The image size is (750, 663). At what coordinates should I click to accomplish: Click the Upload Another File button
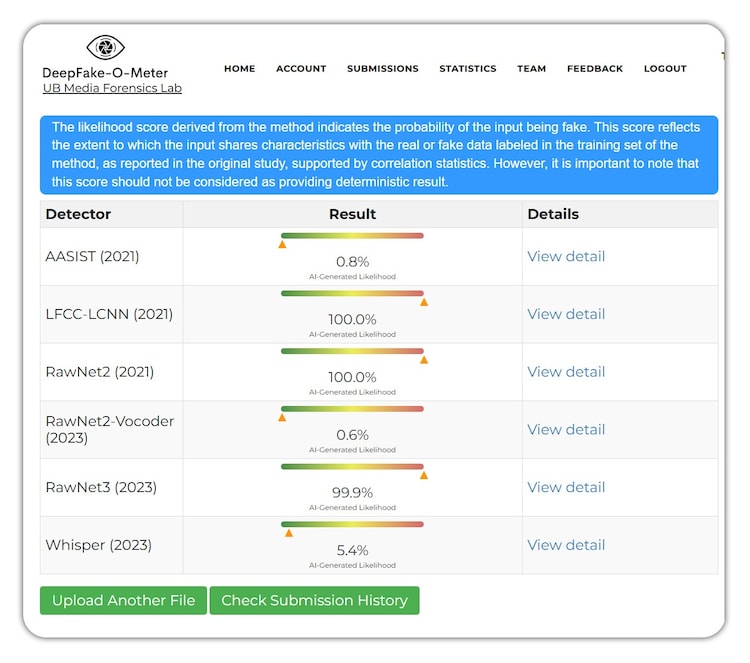(x=123, y=600)
